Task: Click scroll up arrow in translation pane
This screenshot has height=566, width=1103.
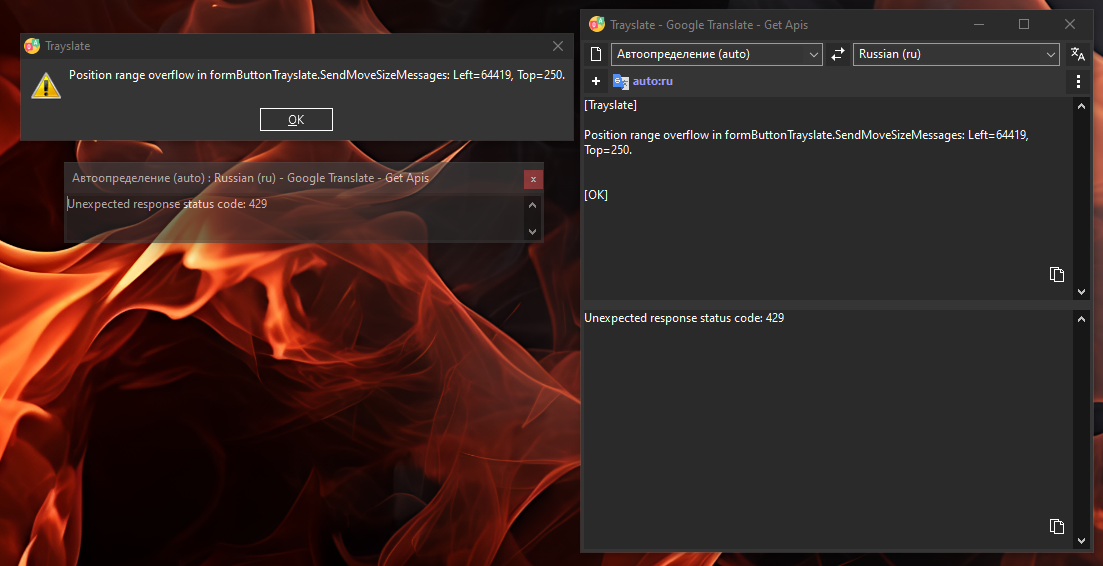Action: coord(1081,319)
